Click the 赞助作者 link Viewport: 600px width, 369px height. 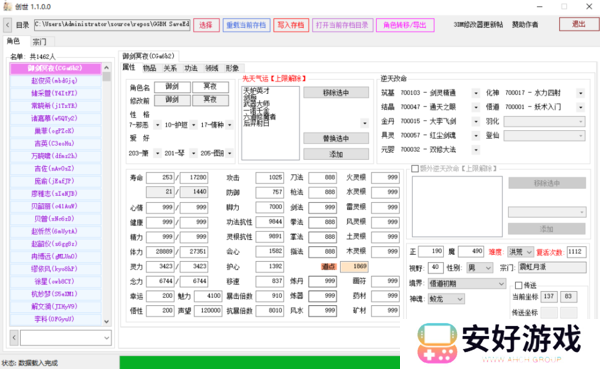click(525, 24)
